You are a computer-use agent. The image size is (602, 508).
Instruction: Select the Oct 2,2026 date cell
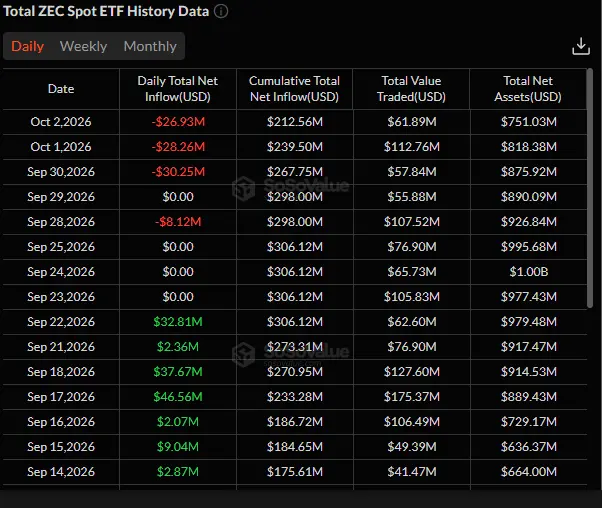click(61, 122)
